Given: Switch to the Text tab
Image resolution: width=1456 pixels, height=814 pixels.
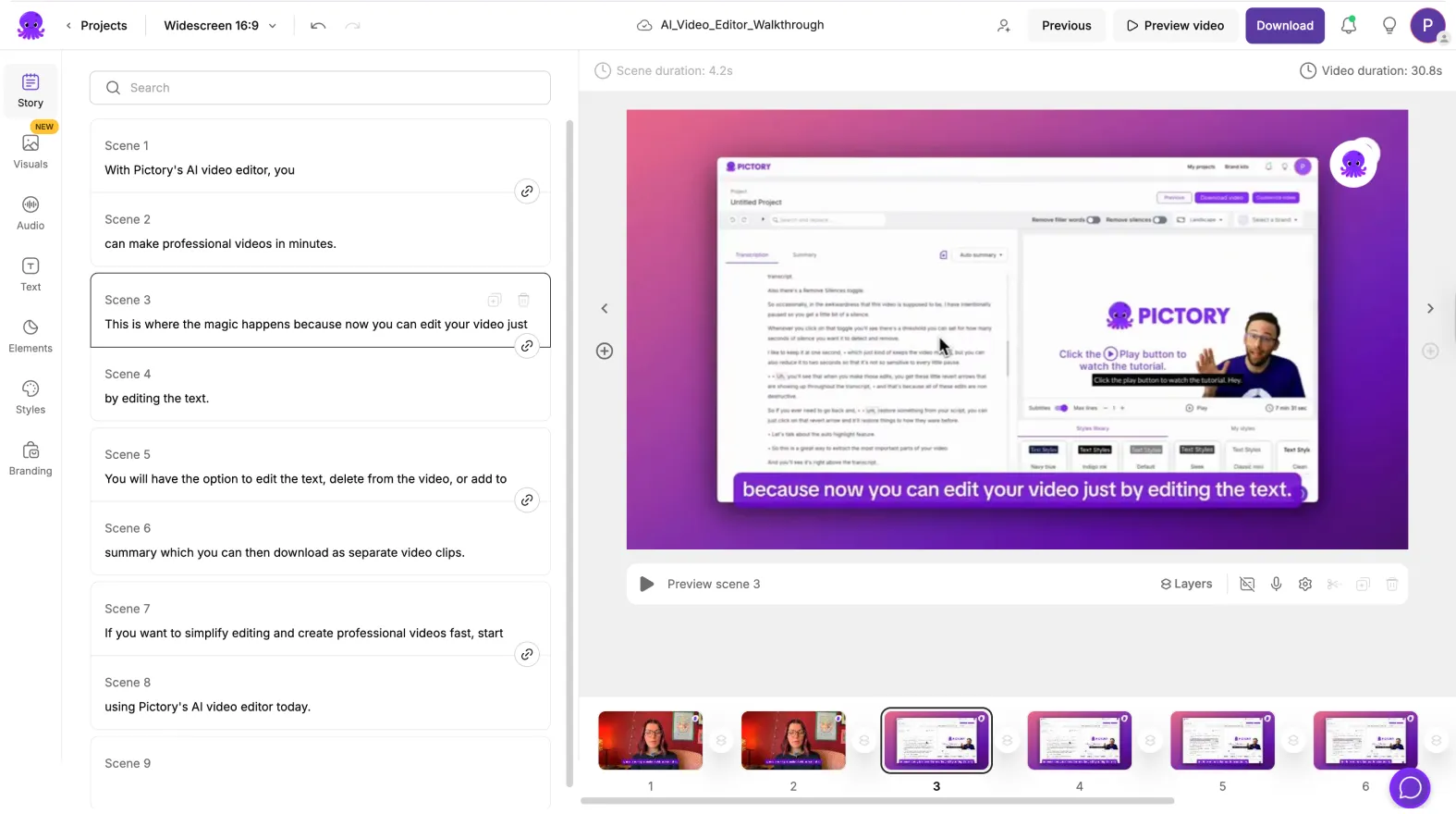Looking at the screenshot, I should click(31, 275).
